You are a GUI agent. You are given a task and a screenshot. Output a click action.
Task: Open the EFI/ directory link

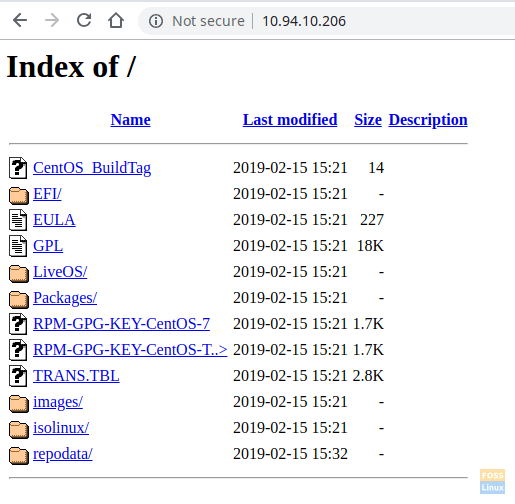(x=47, y=194)
